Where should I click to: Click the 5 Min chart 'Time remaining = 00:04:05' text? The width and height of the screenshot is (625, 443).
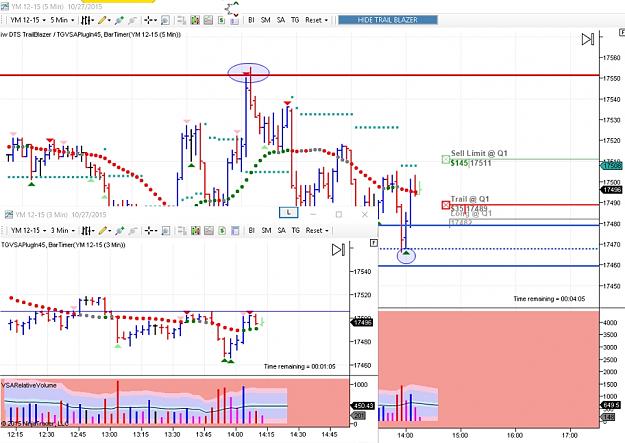pyautogui.click(x=549, y=299)
